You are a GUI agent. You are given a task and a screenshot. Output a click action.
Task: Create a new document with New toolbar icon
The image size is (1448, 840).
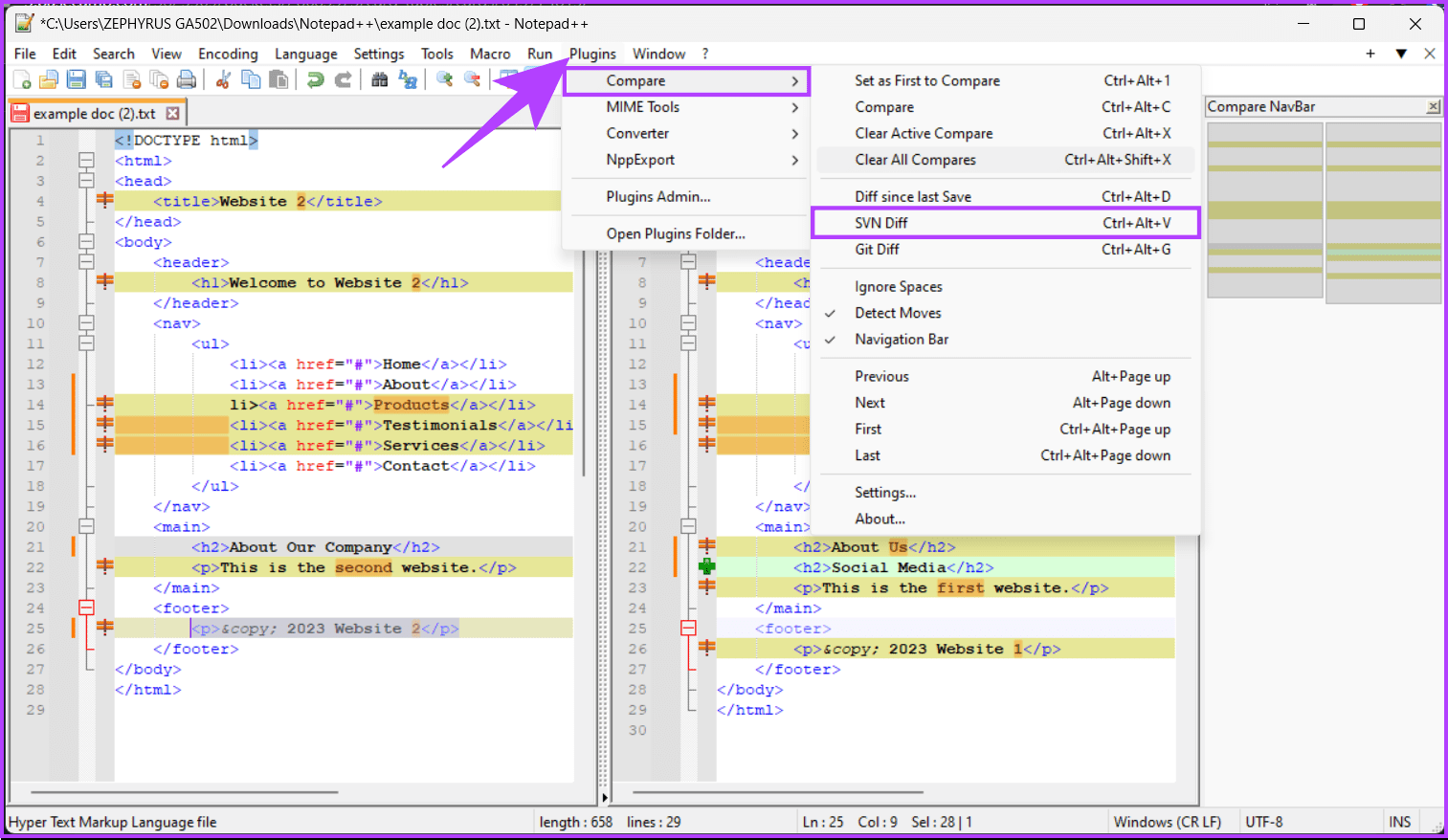click(x=20, y=79)
